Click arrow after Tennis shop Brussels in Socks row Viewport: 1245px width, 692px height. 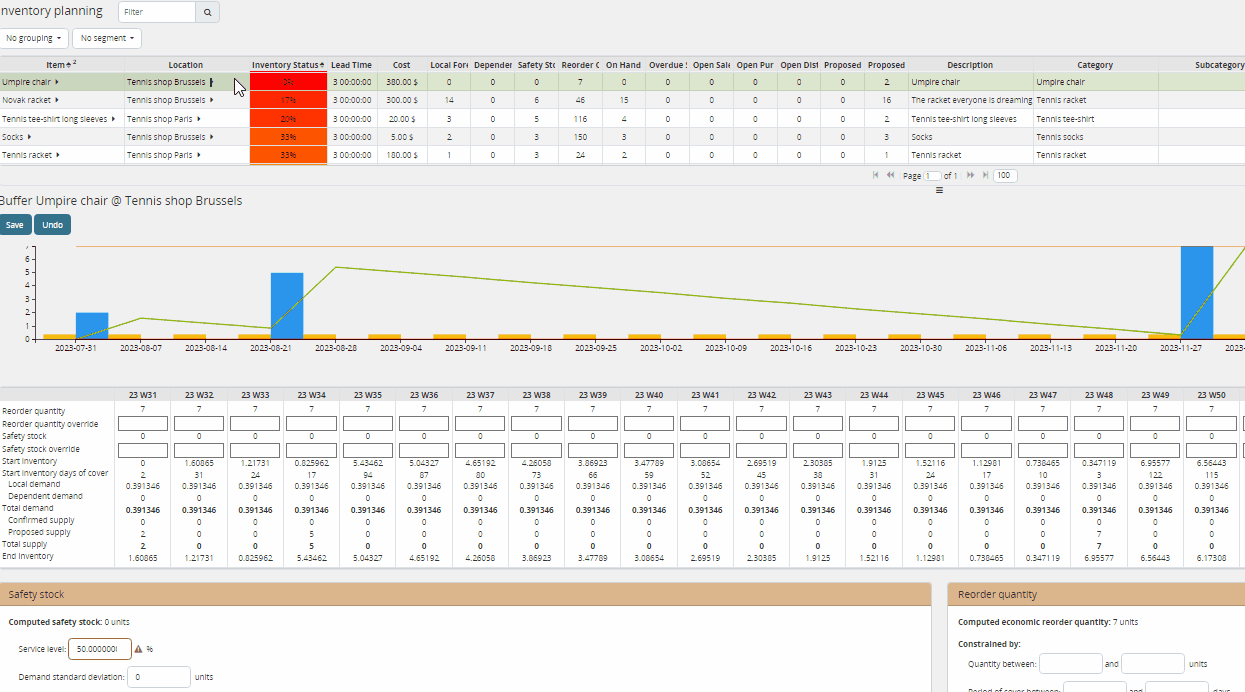[x=211, y=136]
